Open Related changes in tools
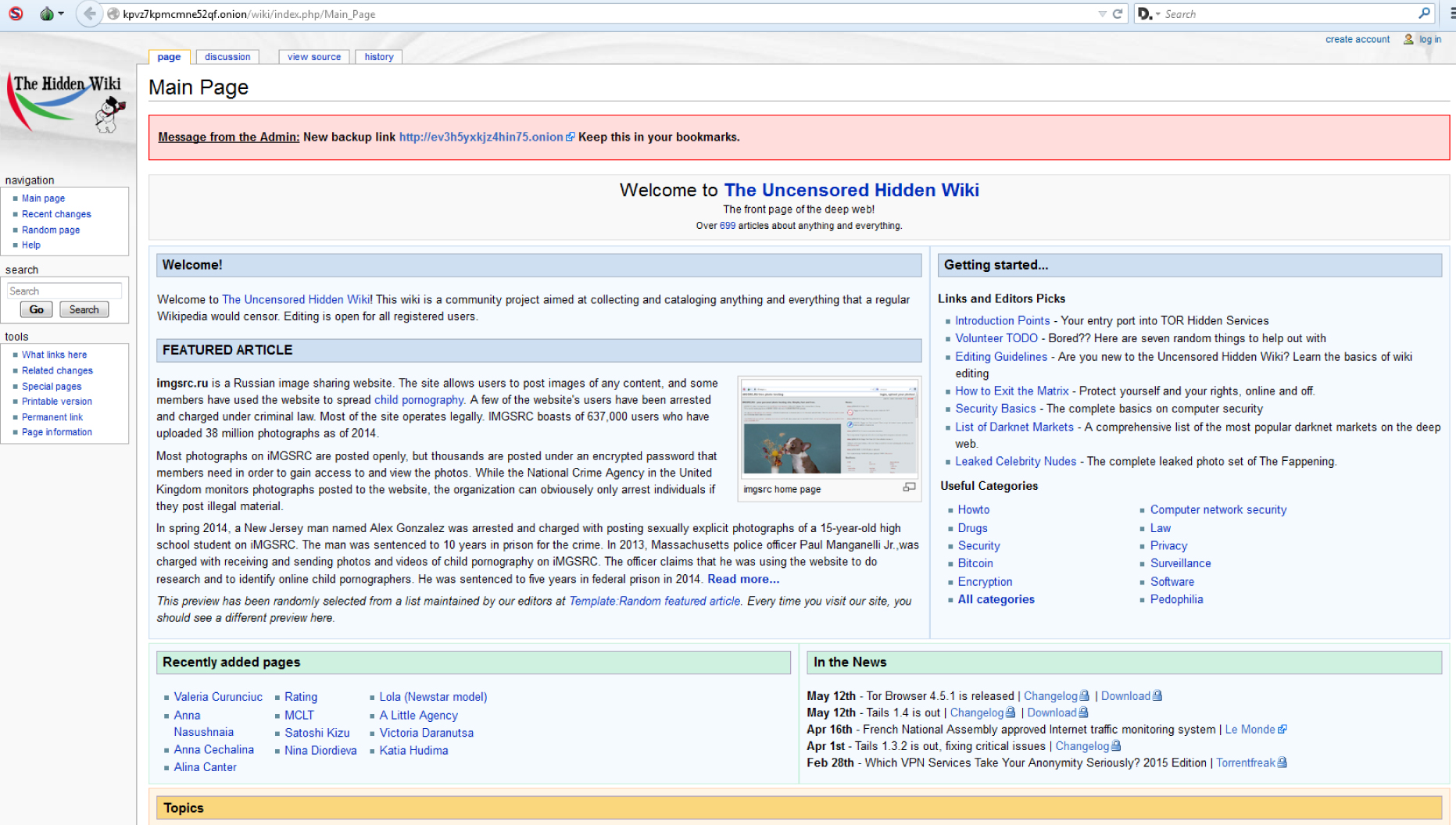 click(x=57, y=370)
